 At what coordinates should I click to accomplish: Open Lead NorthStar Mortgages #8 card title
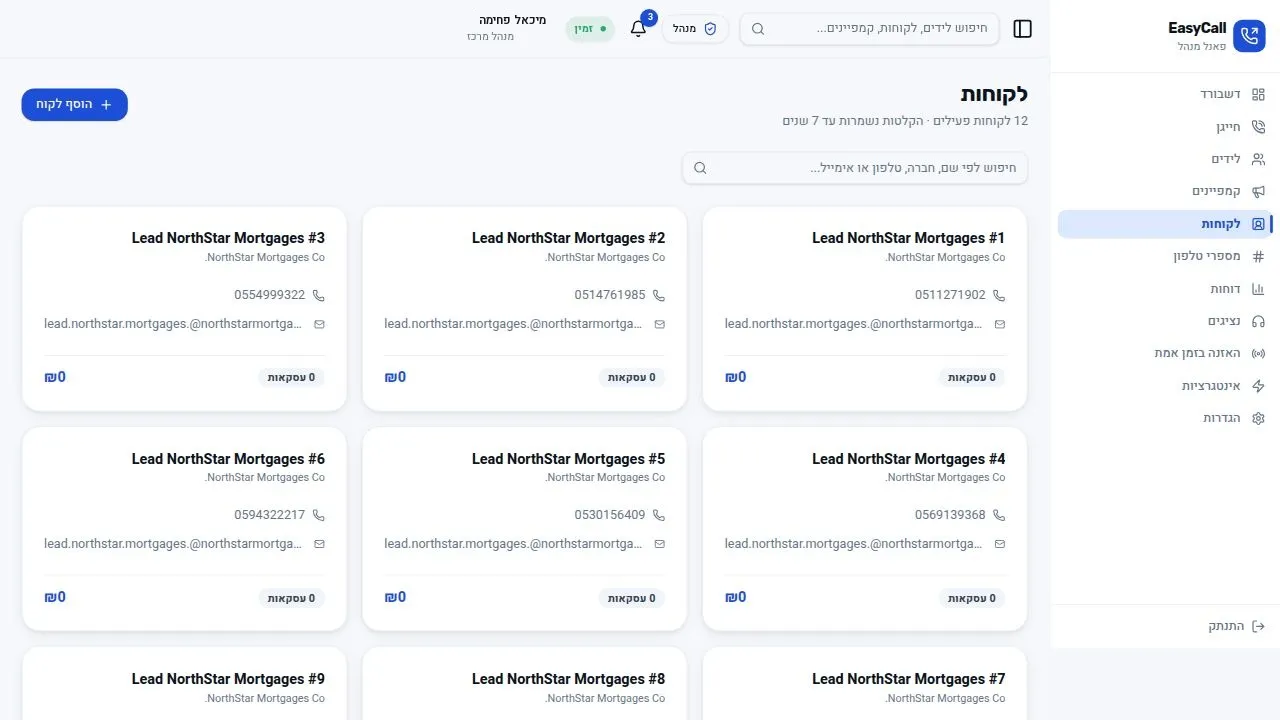[x=568, y=679]
